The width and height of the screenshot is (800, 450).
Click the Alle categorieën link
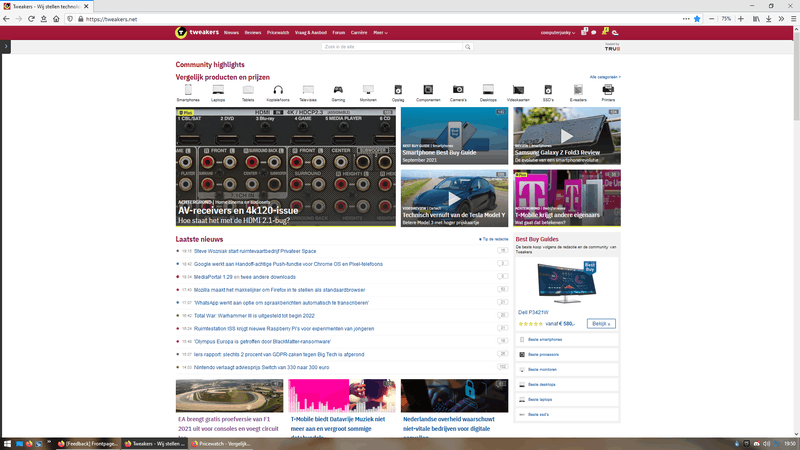(605, 77)
